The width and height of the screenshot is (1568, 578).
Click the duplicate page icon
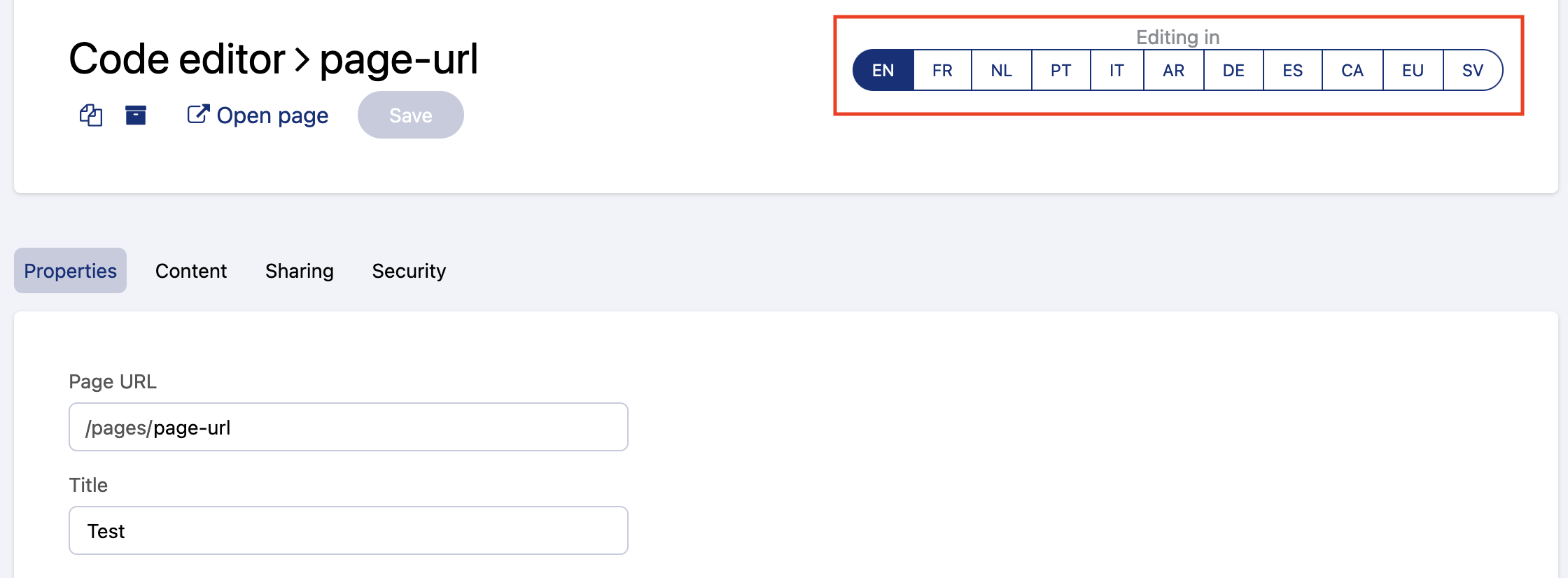pyautogui.click(x=91, y=115)
